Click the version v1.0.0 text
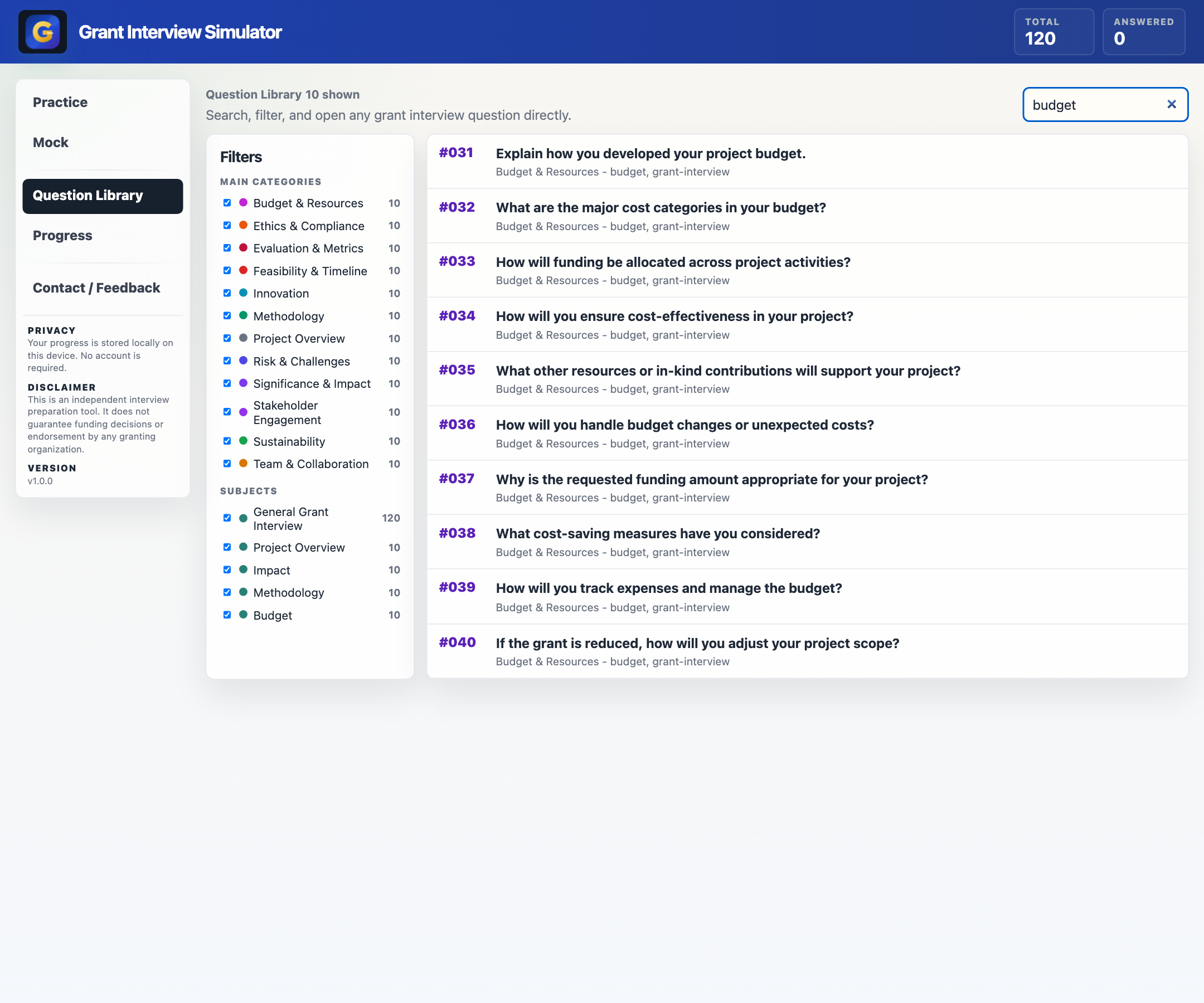The width and height of the screenshot is (1204, 1003). 40,481
